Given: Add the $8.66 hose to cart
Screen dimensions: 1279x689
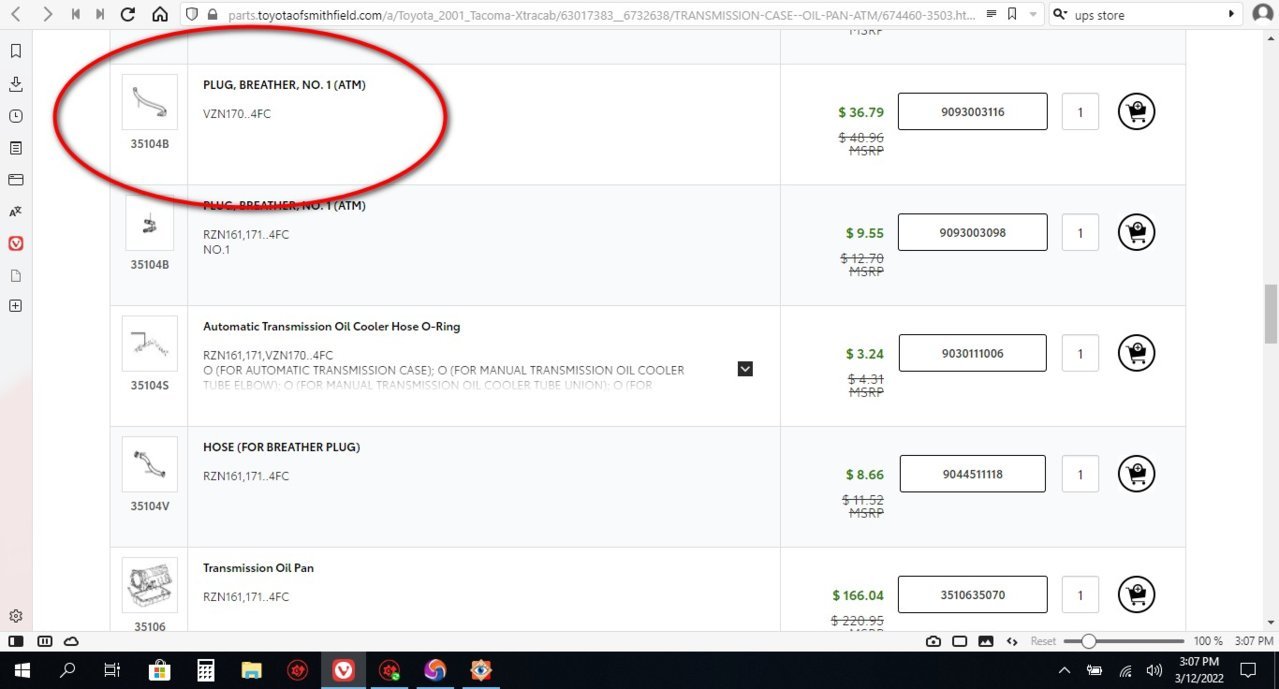Looking at the screenshot, I should 1136,474.
